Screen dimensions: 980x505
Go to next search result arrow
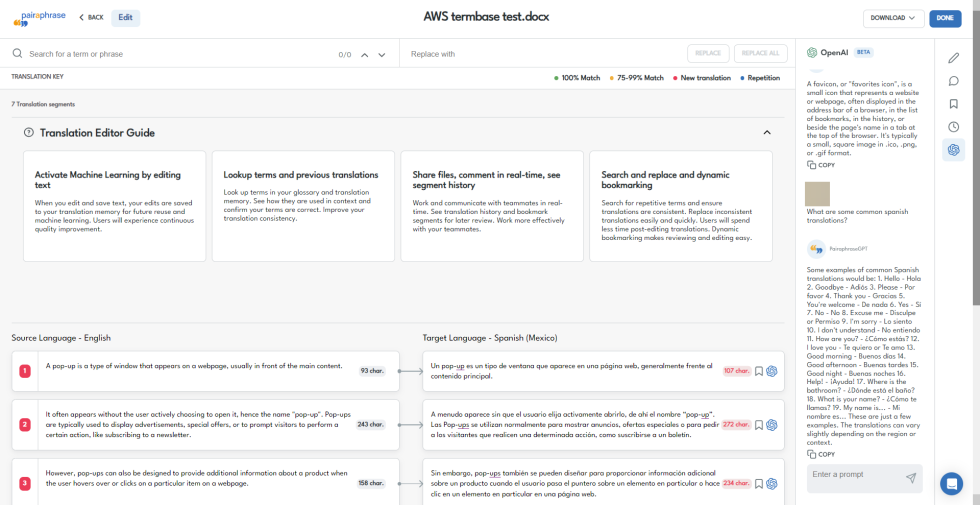point(382,55)
